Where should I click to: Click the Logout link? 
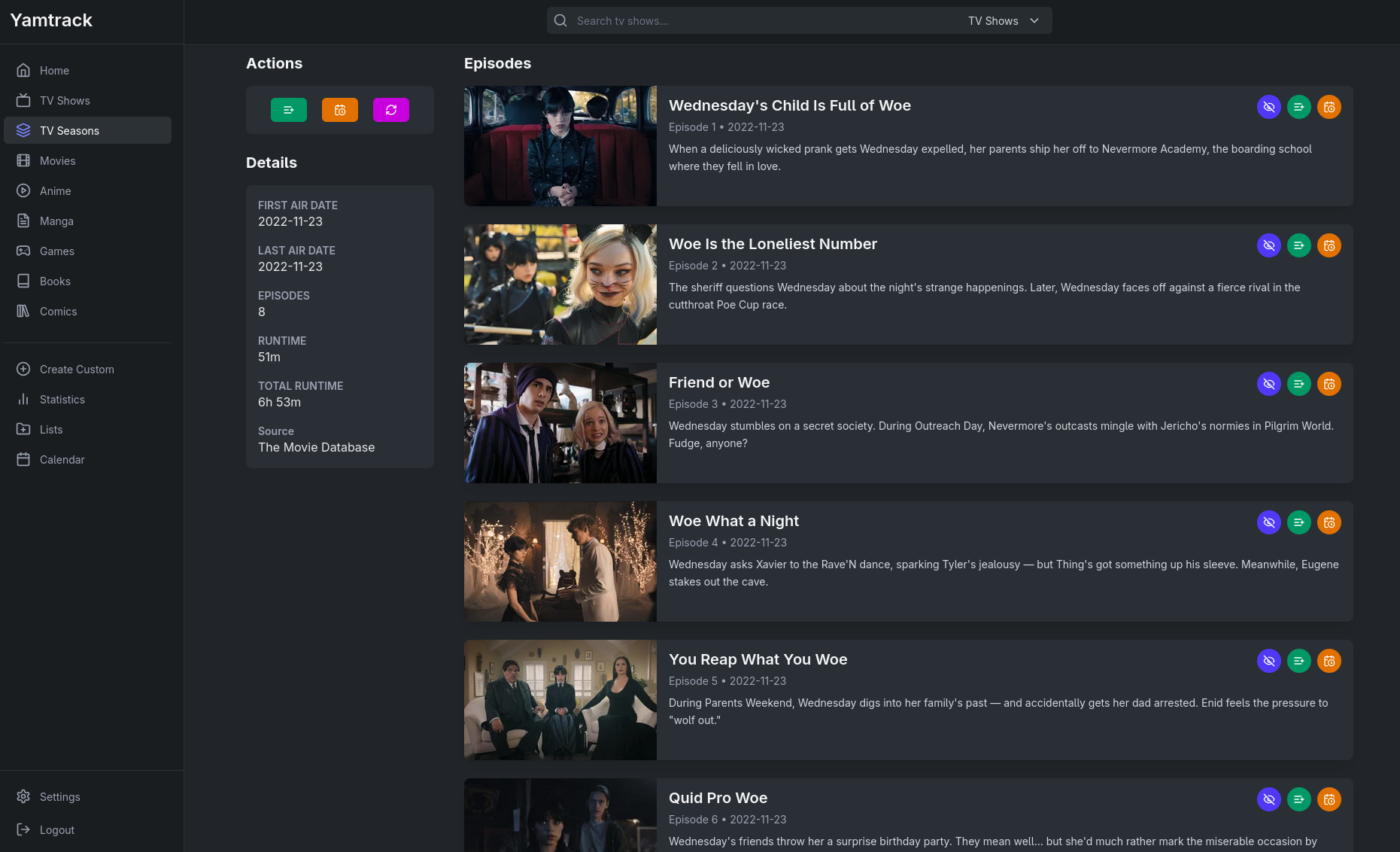(x=56, y=830)
